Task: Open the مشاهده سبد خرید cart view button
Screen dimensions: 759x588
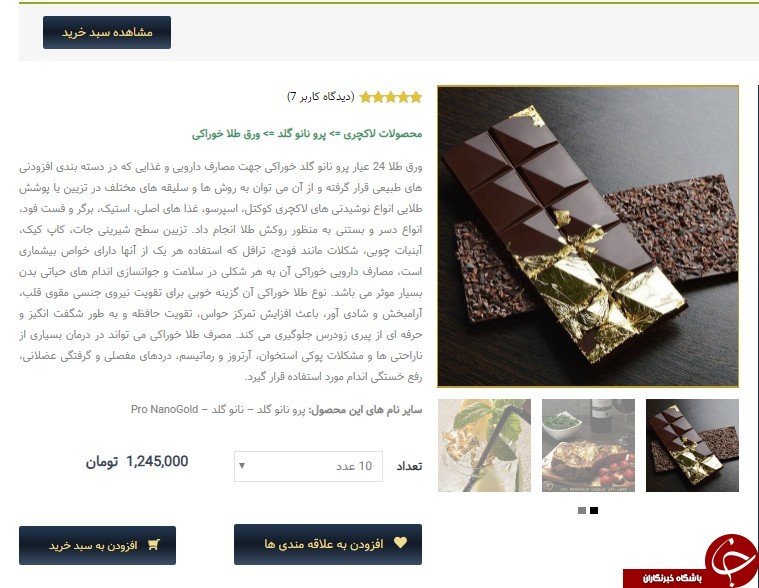Action: [107, 32]
